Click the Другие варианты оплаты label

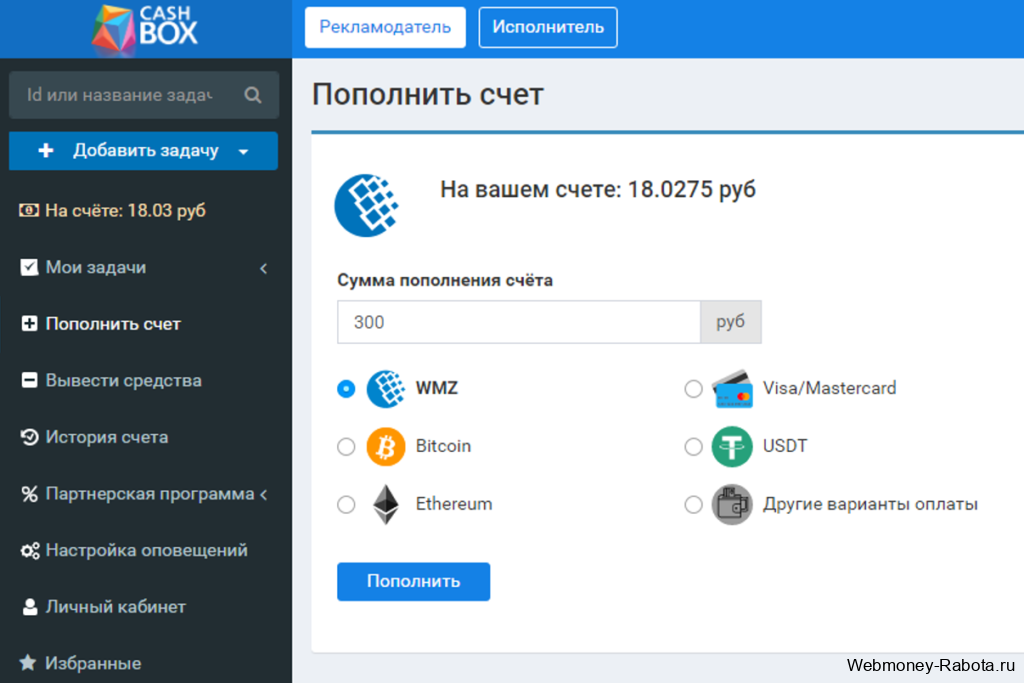[871, 504]
